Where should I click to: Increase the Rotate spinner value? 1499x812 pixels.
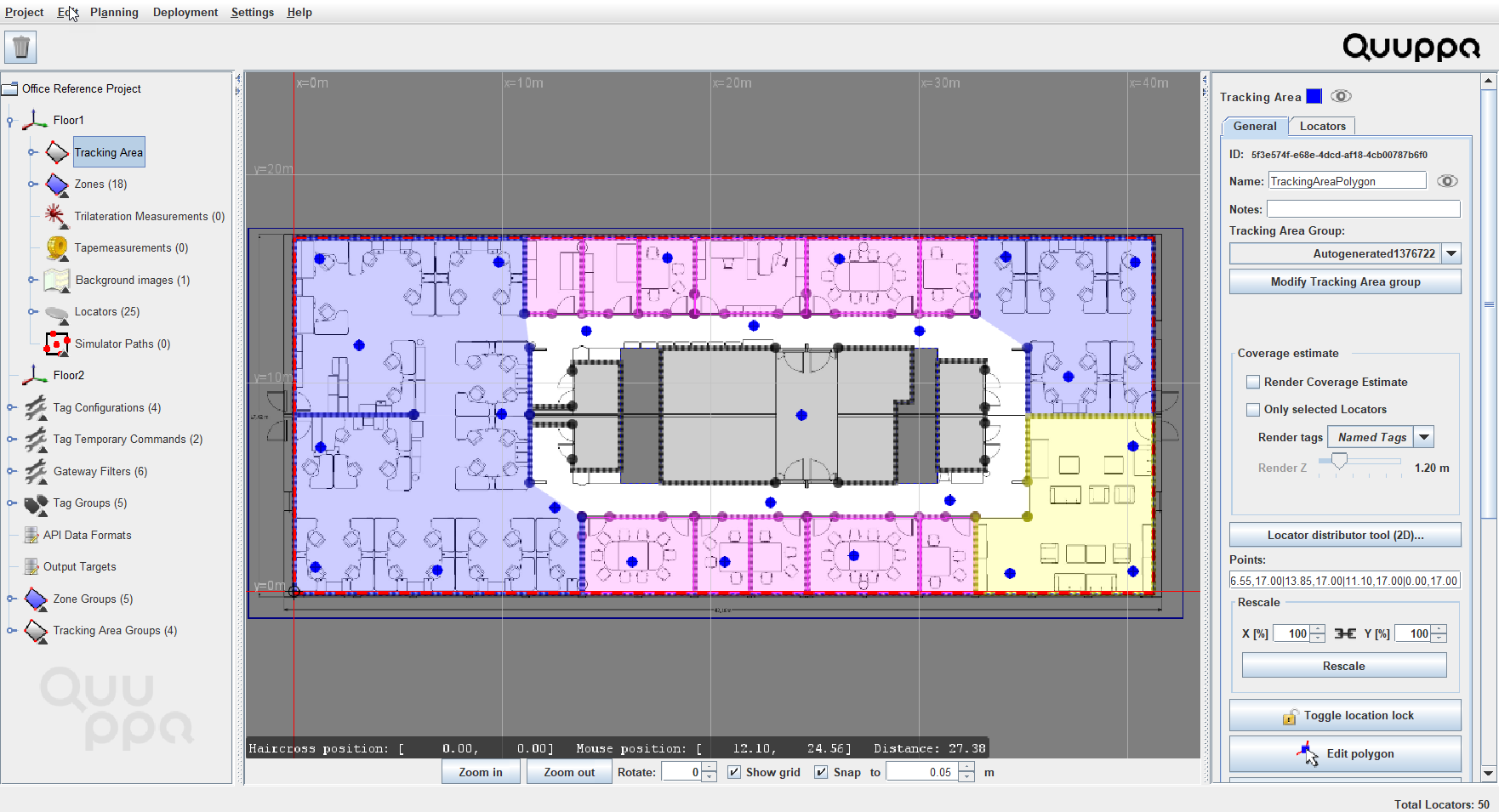(709, 767)
